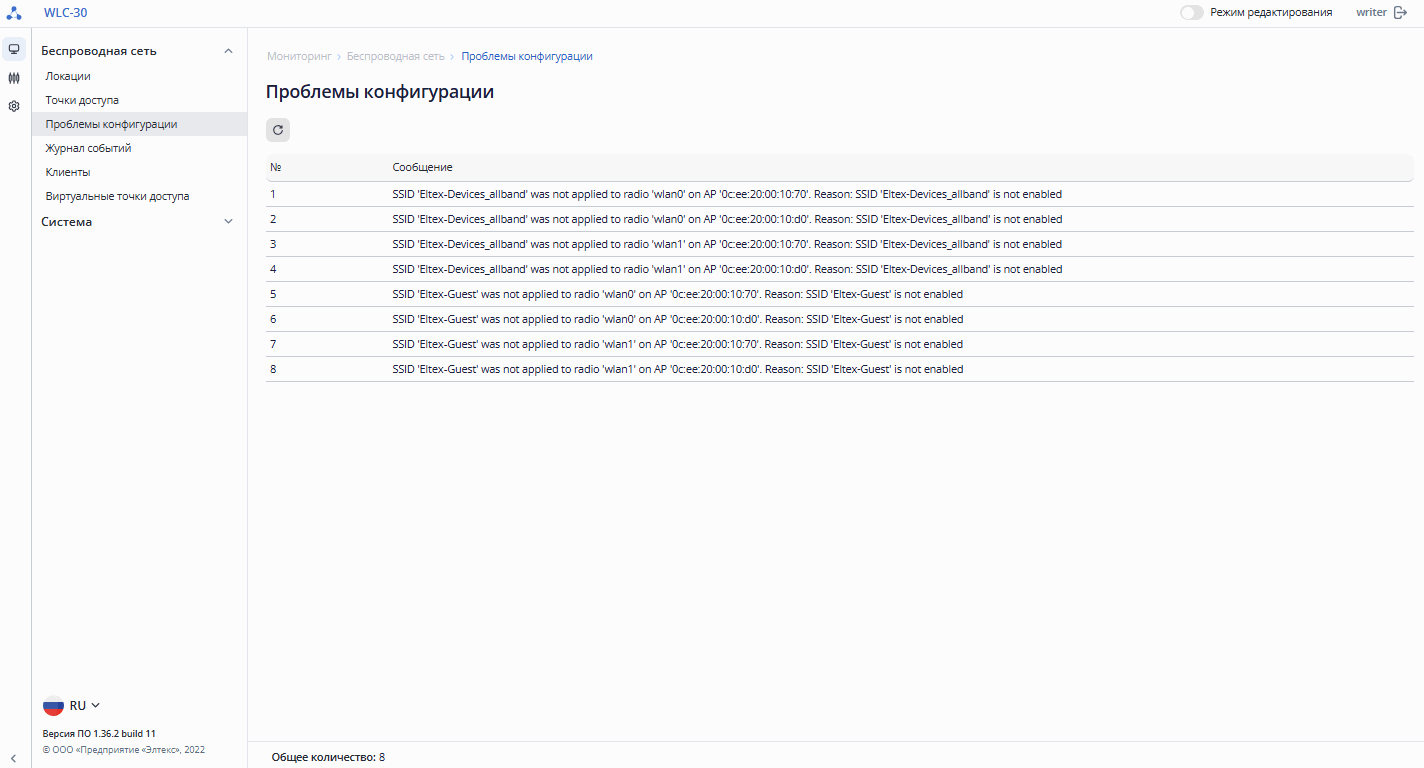Click the Мониторинг breadcrumb link

coord(299,56)
